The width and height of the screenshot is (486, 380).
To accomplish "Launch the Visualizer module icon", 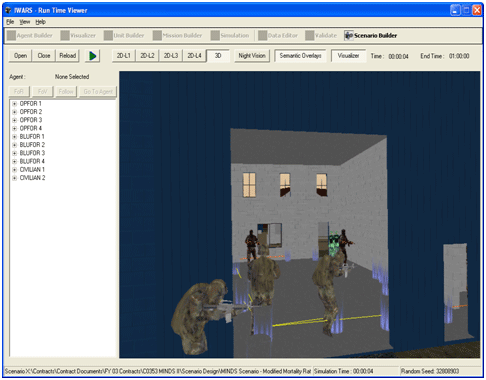I will [x=65, y=35].
